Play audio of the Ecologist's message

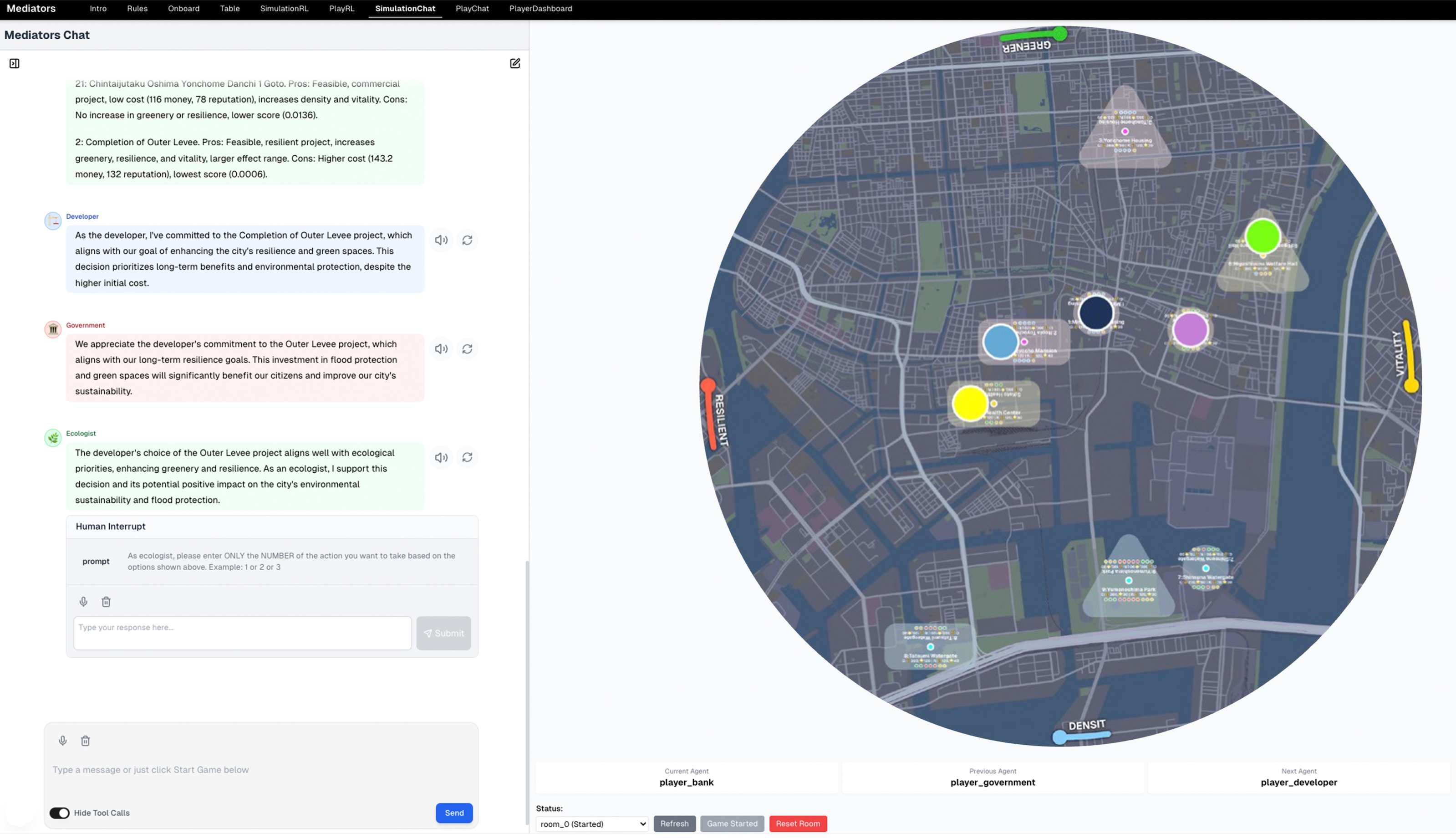pyautogui.click(x=441, y=457)
